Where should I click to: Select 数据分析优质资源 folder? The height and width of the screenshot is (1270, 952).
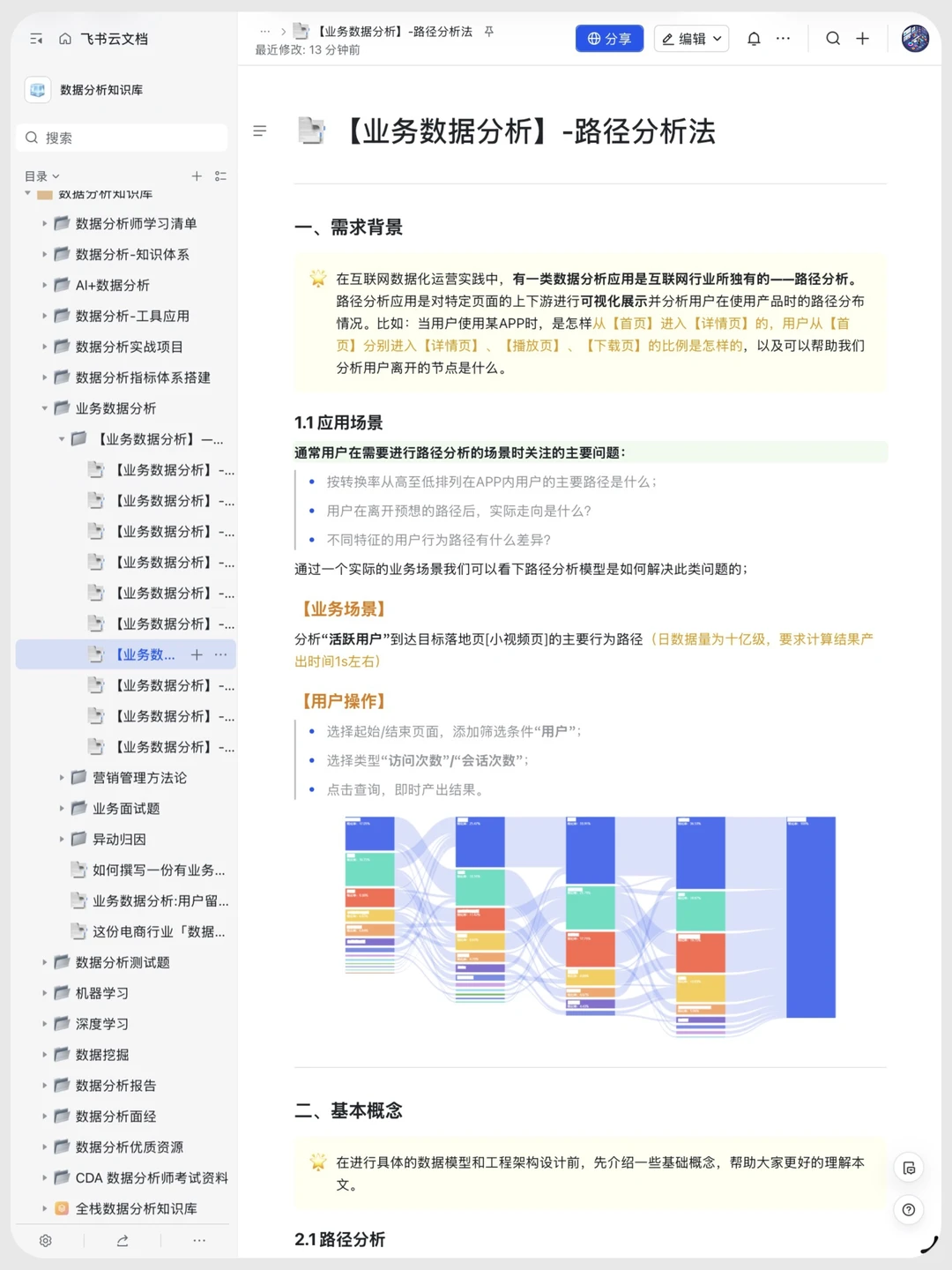tap(130, 1147)
